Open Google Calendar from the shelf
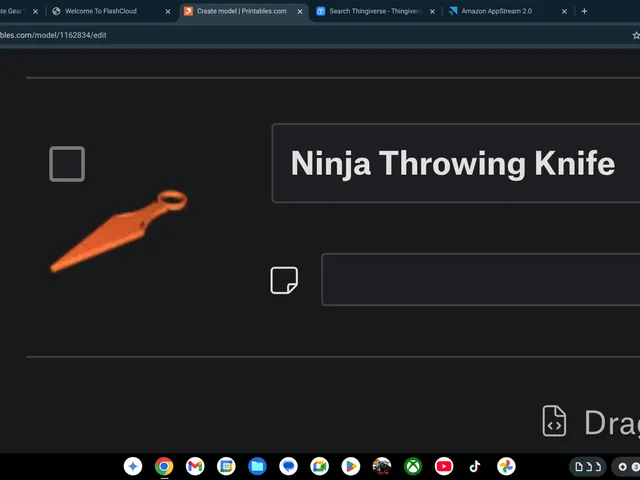 [x=226, y=466]
